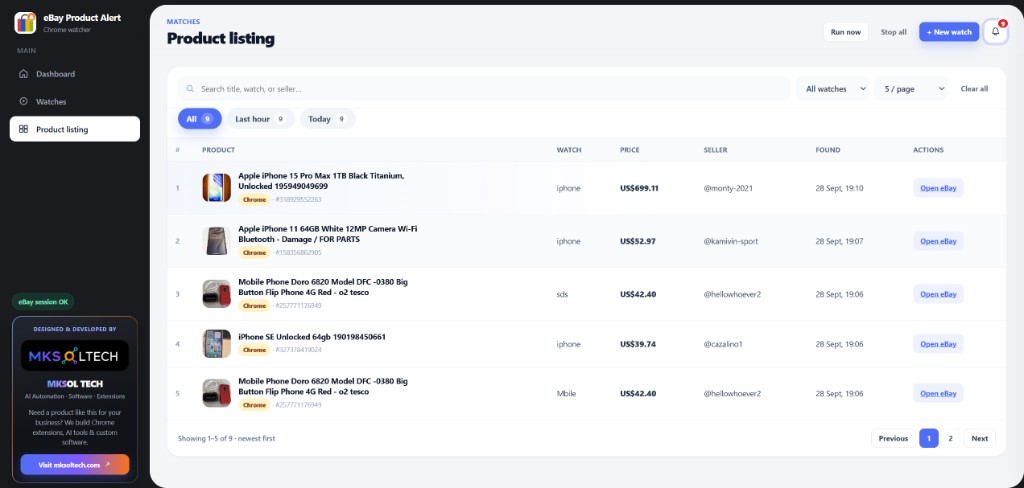Click the Next page button

coord(979,438)
